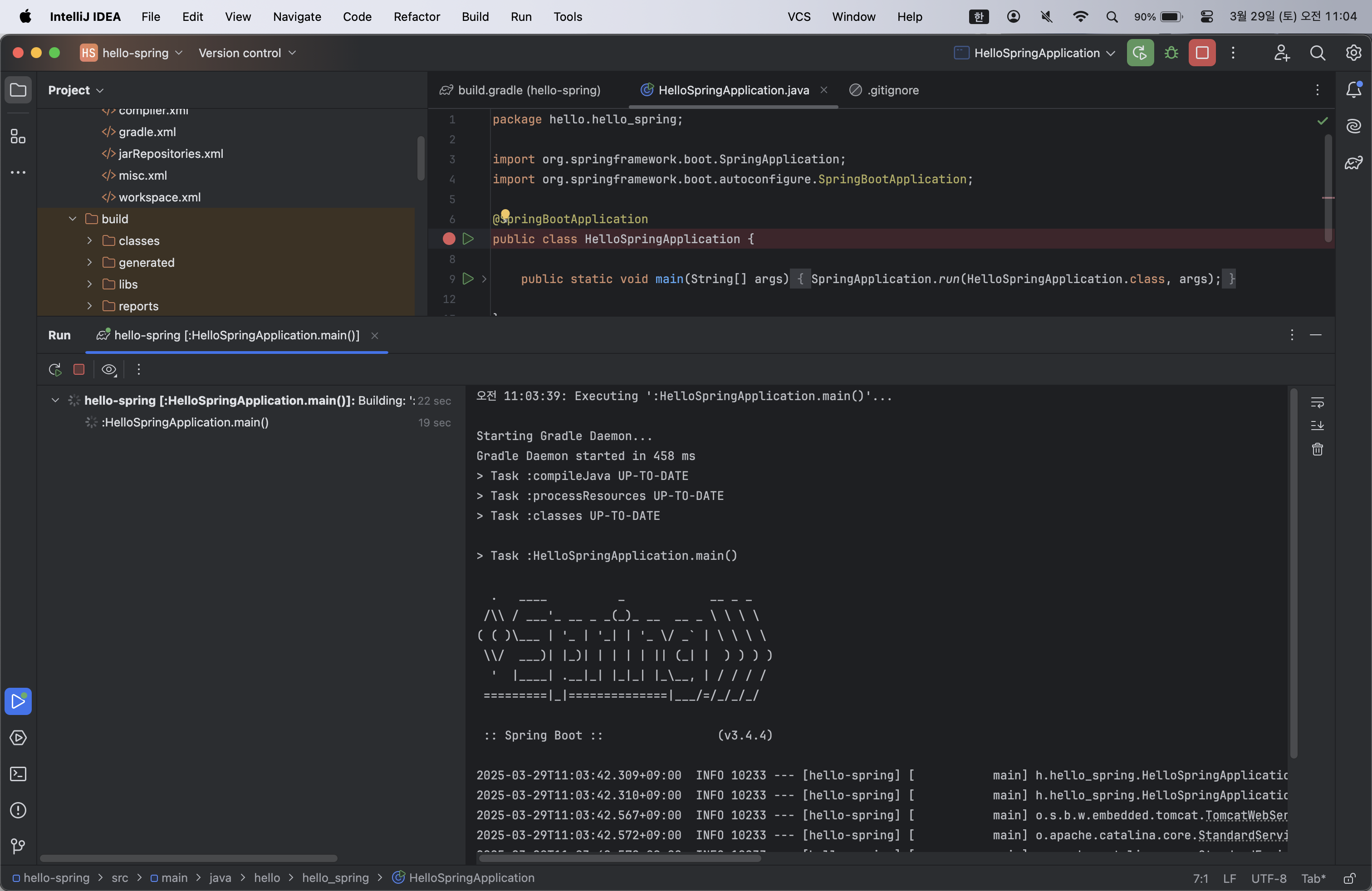Image resolution: width=1372 pixels, height=891 pixels.
Task: Expand the generated folder
Action: (89, 263)
